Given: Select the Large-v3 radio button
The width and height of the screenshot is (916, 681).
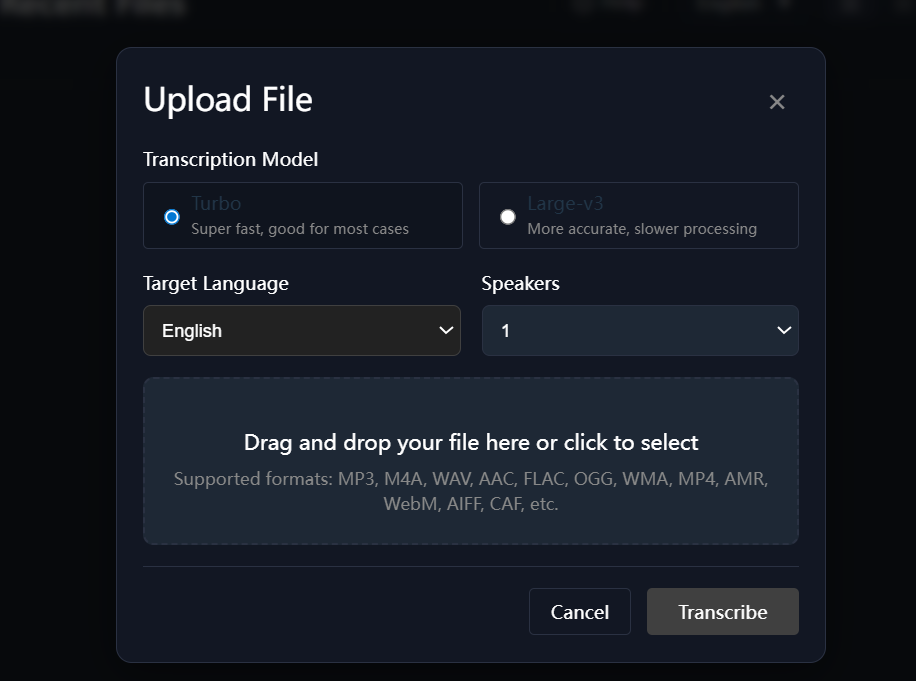Looking at the screenshot, I should 508,217.
